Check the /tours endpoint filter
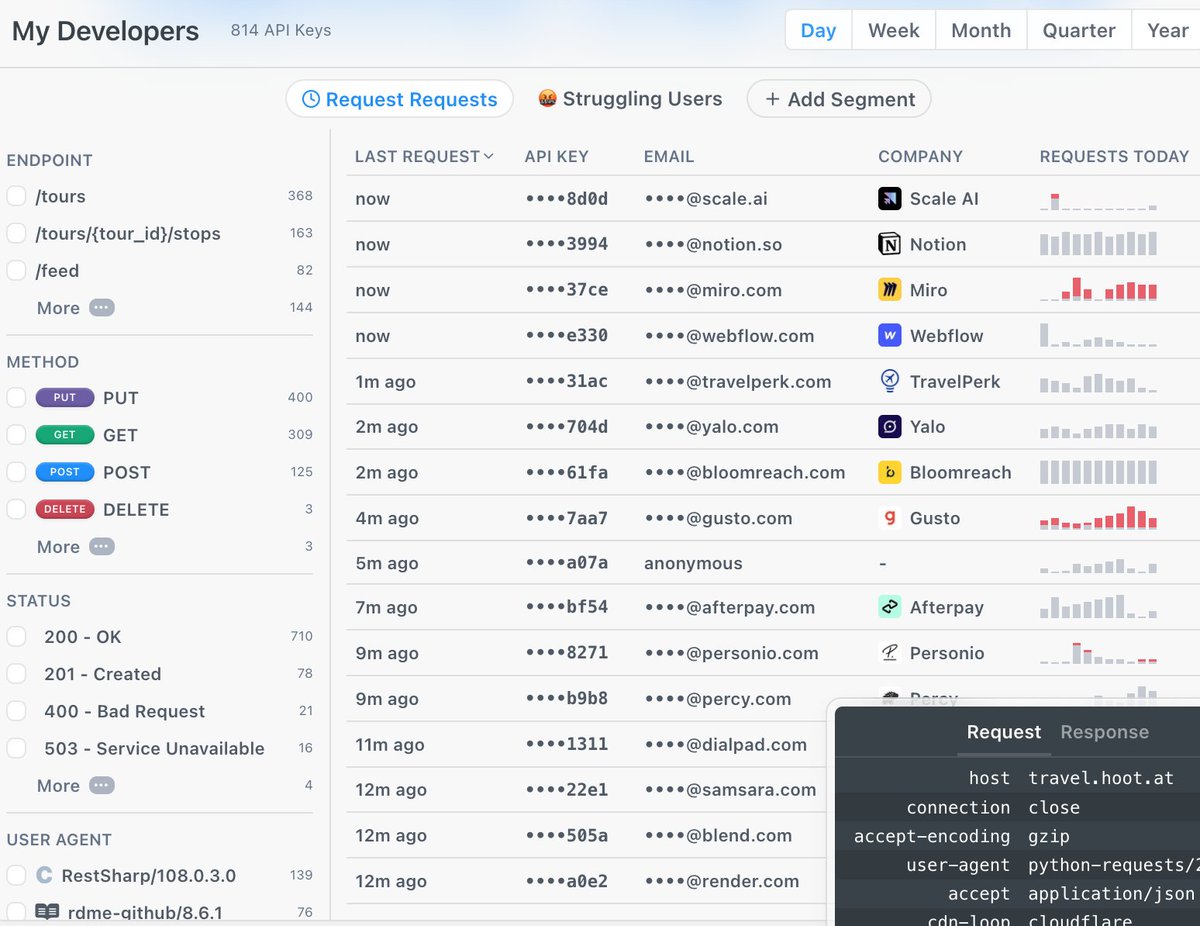Image resolution: width=1200 pixels, height=926 pixels. (16, 196)
